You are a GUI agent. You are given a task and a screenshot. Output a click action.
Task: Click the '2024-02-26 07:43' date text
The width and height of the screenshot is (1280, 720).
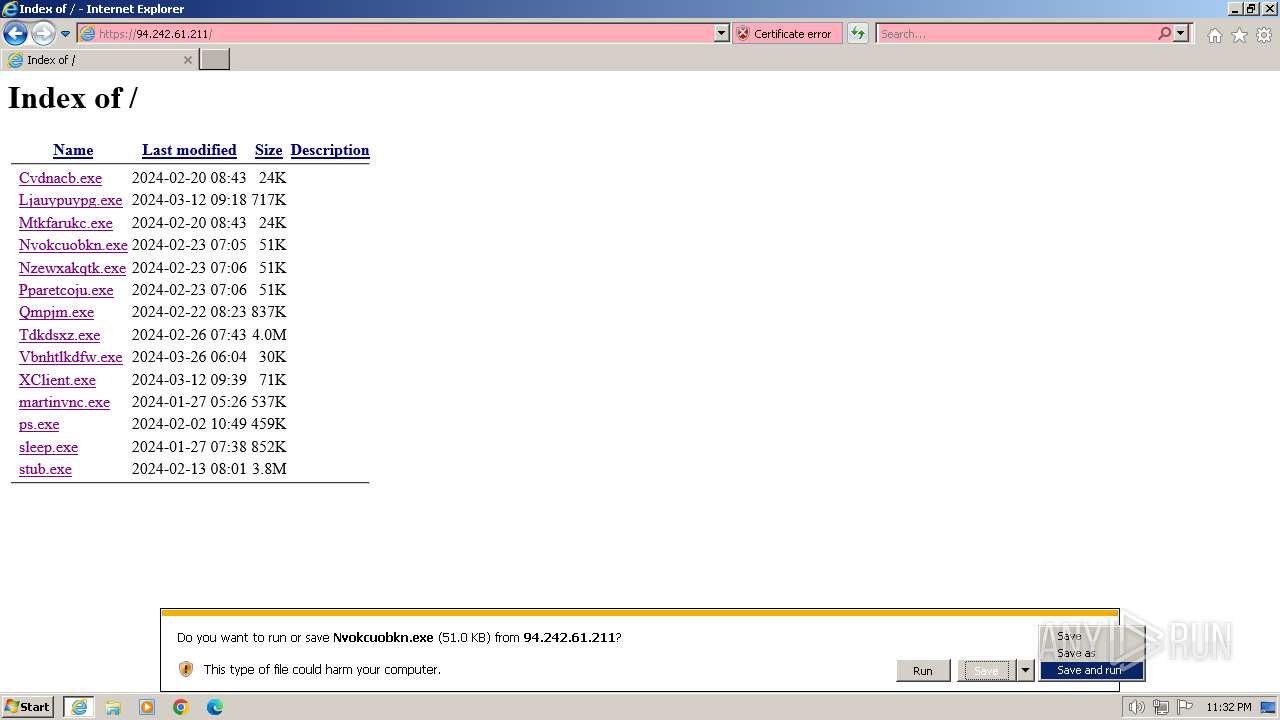click(x=189, y=335)
